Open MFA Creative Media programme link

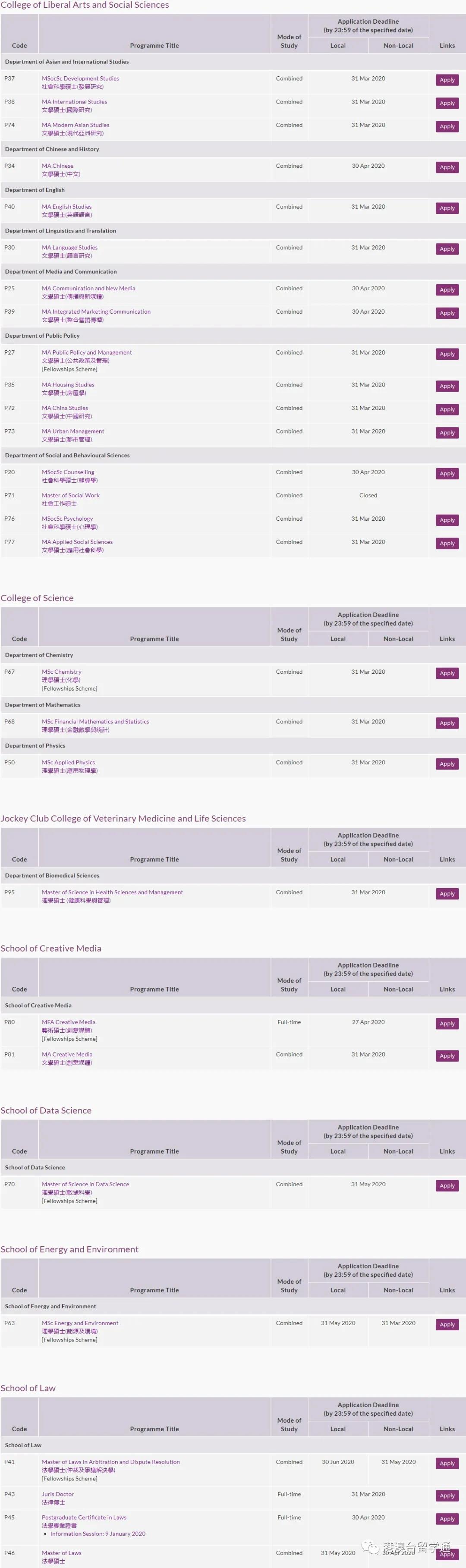[x=68, y=1022]
